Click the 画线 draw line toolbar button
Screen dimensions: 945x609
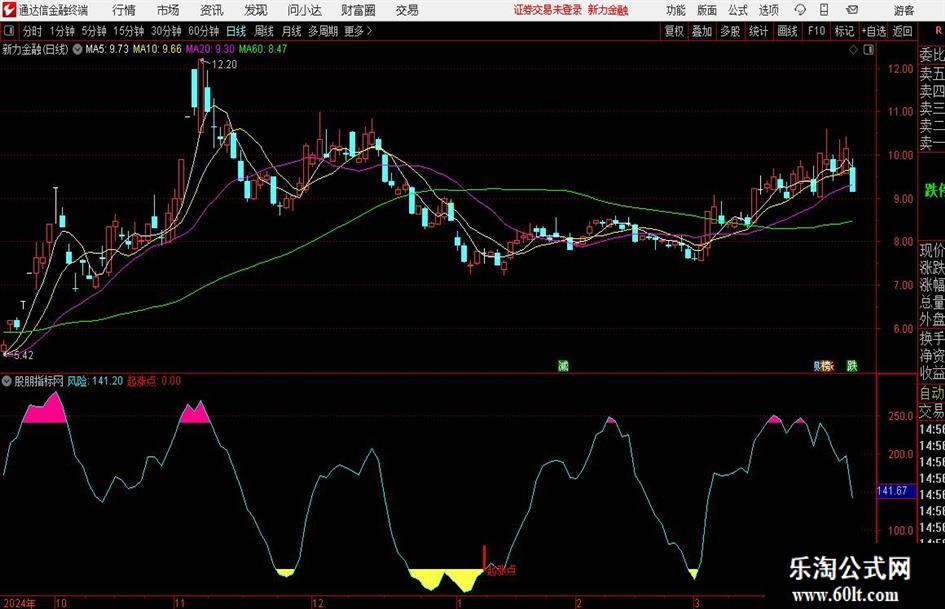[x=787, y=31]
